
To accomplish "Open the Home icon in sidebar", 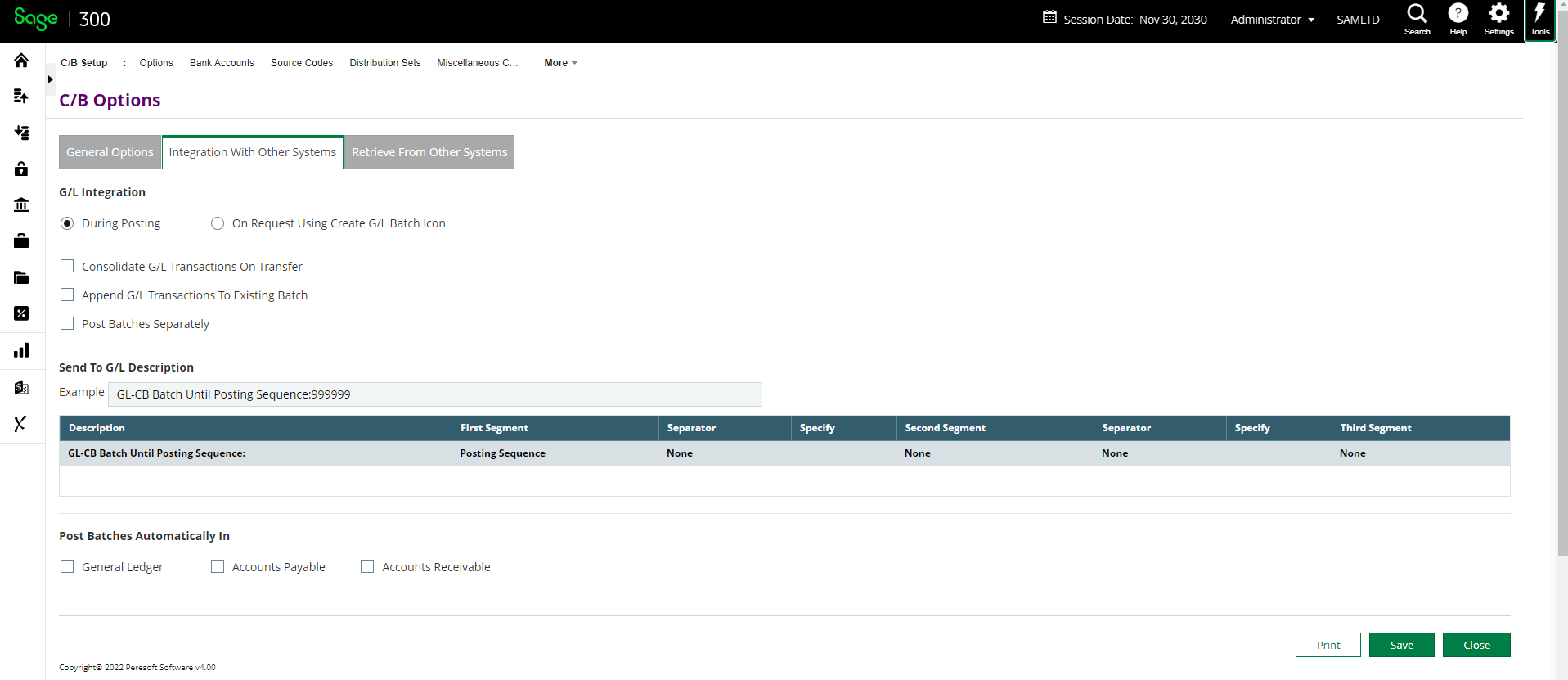I will click(21, 61).
